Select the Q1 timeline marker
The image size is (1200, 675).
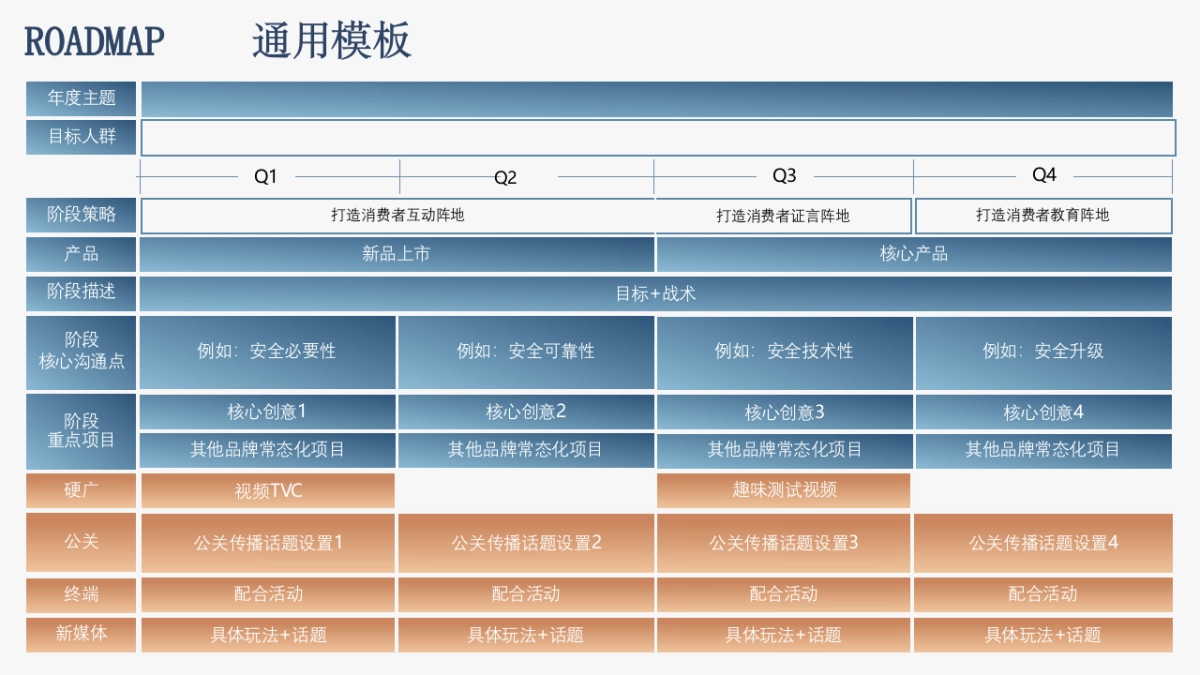click(x=265, y=177)
